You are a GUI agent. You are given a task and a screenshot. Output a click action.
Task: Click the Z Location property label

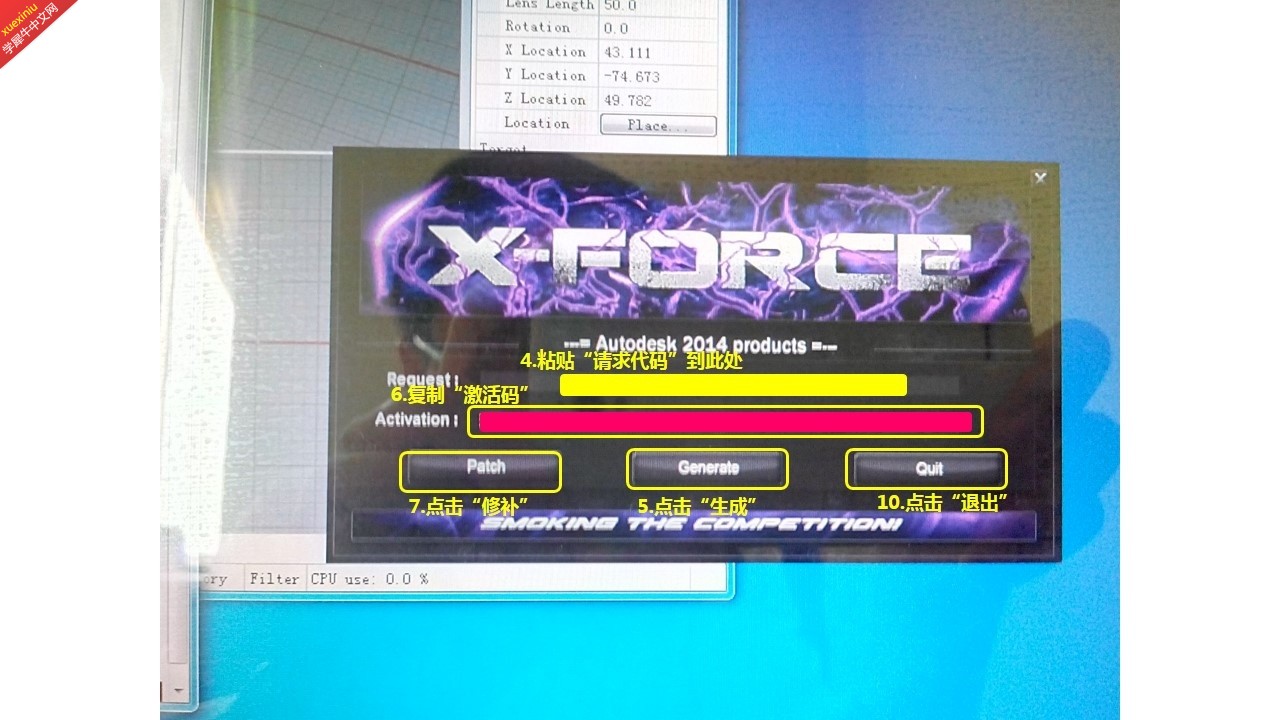pos(545,99)
